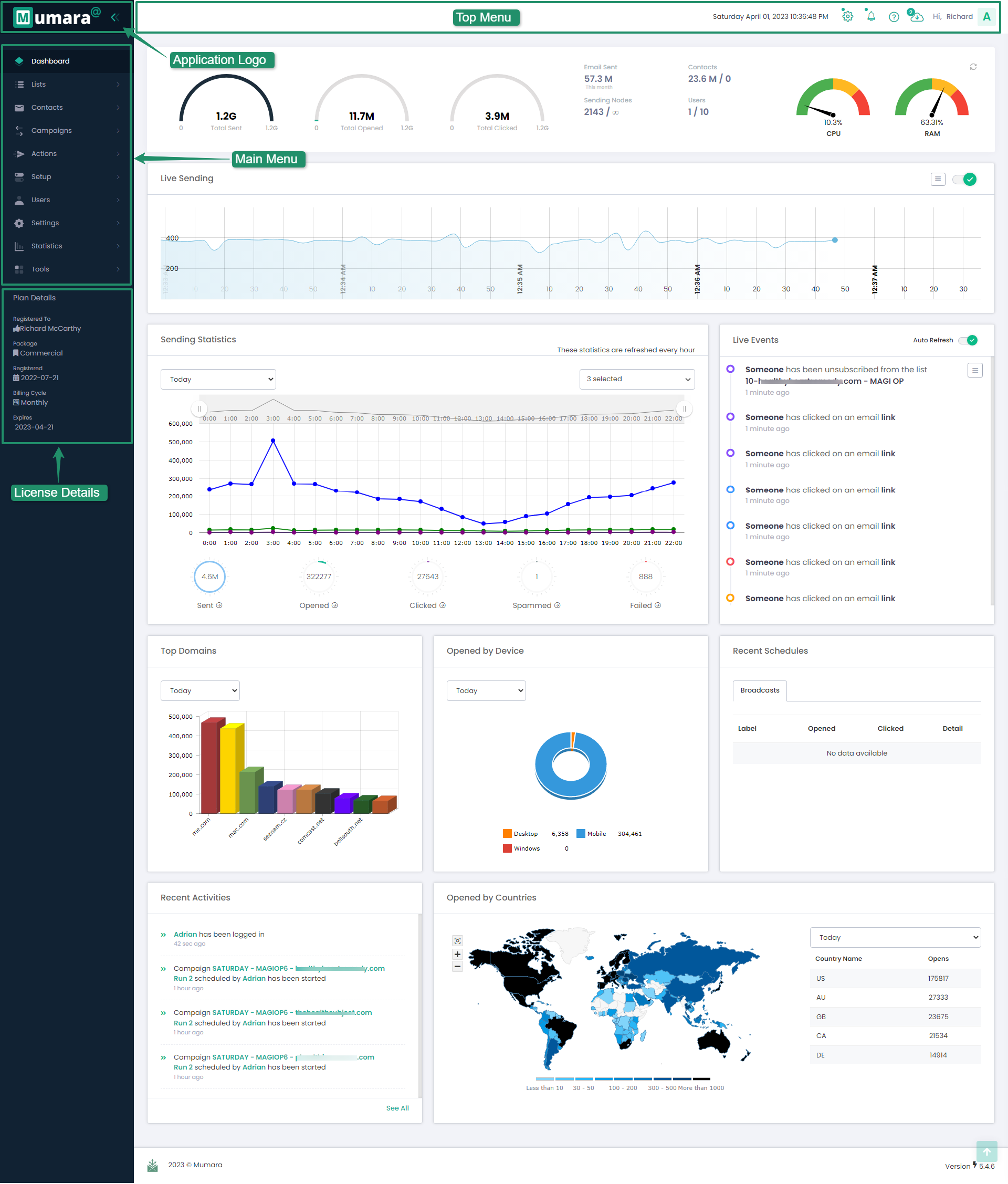
Task: Expand the Setup menu chevron
Action: coord(118,177)
